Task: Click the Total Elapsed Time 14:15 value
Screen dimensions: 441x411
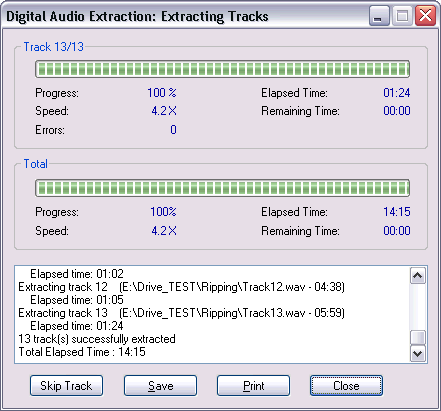Action: (x=397, y=212)
